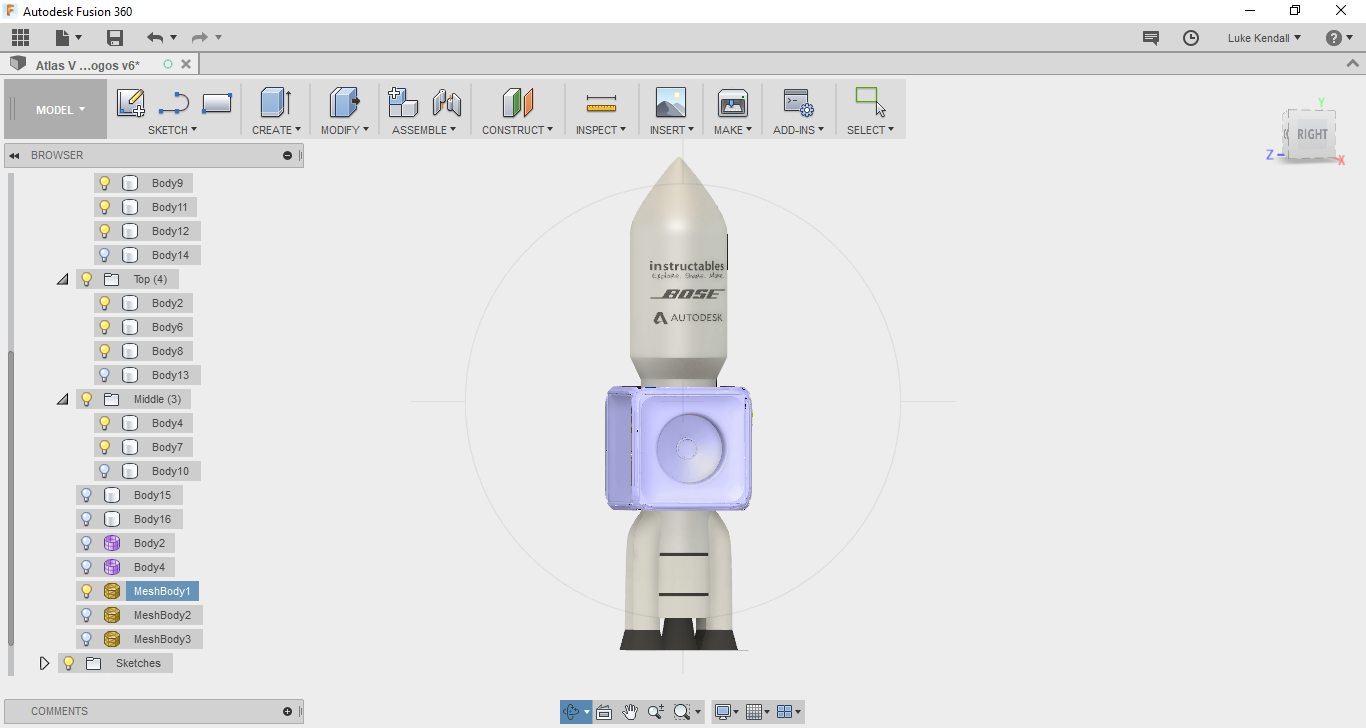Click the Save disk icon
The height and width of the screenshot is (728, 1366).
pyautogui.click(x=115, y=38)
